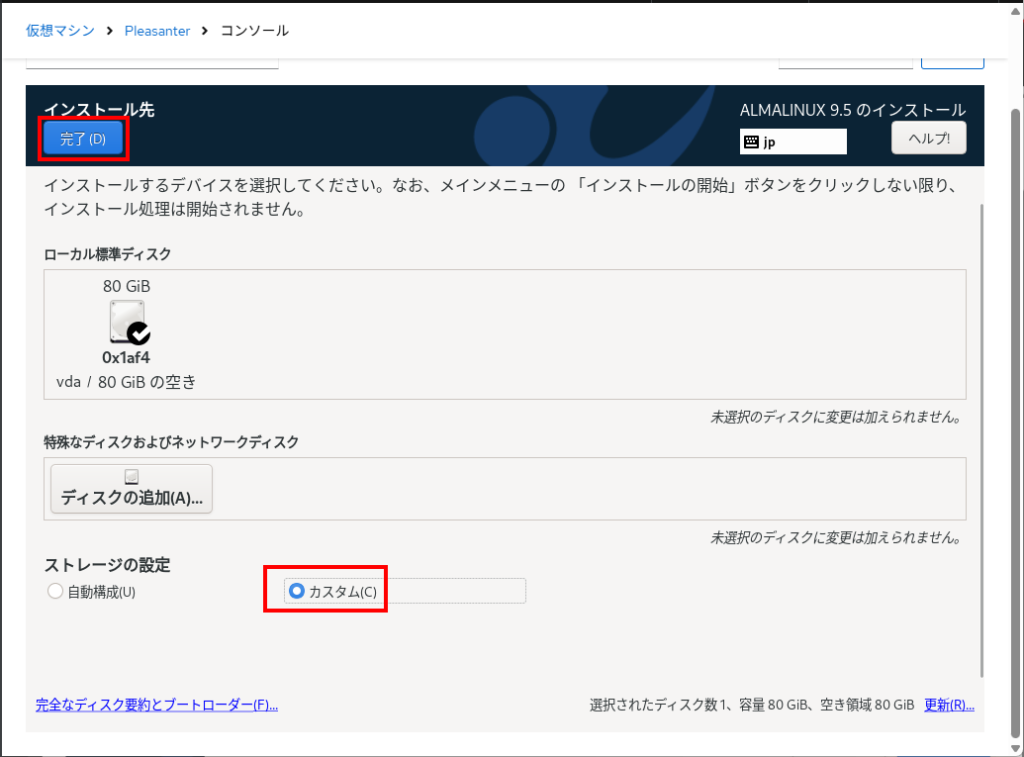Image resolution: width=1024 pixels, height=757 pixels.
Task: Click the 0x1af4 disk label
Action: click(126, 357)
